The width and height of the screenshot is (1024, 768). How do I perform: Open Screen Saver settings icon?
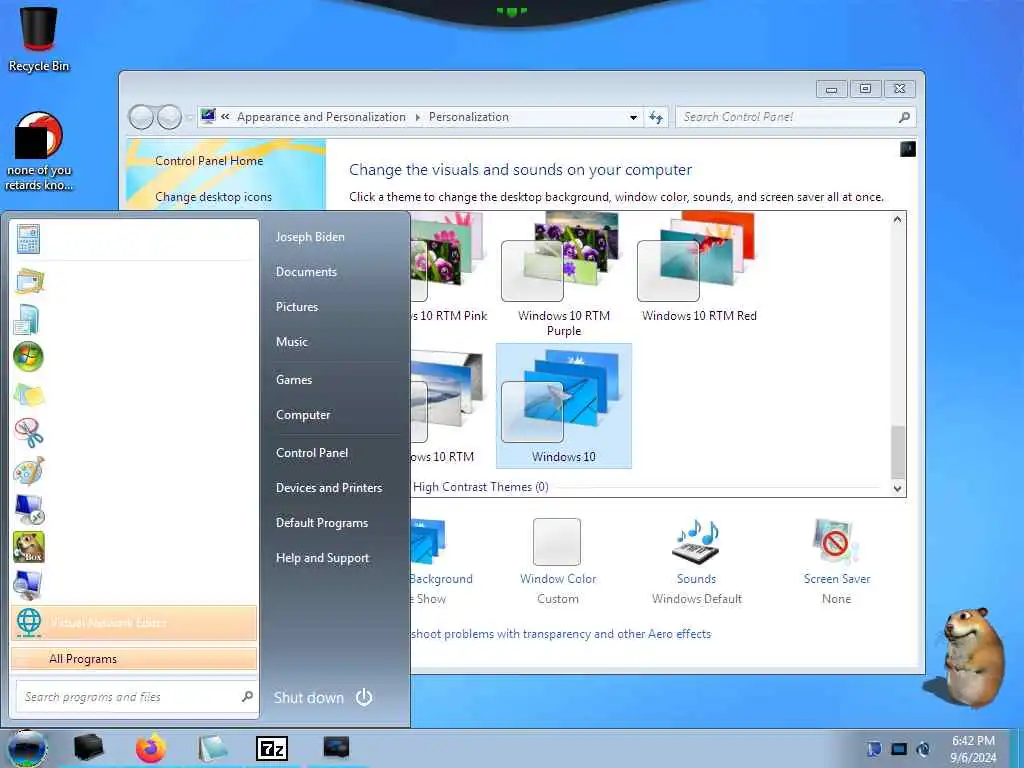(835, 541)
